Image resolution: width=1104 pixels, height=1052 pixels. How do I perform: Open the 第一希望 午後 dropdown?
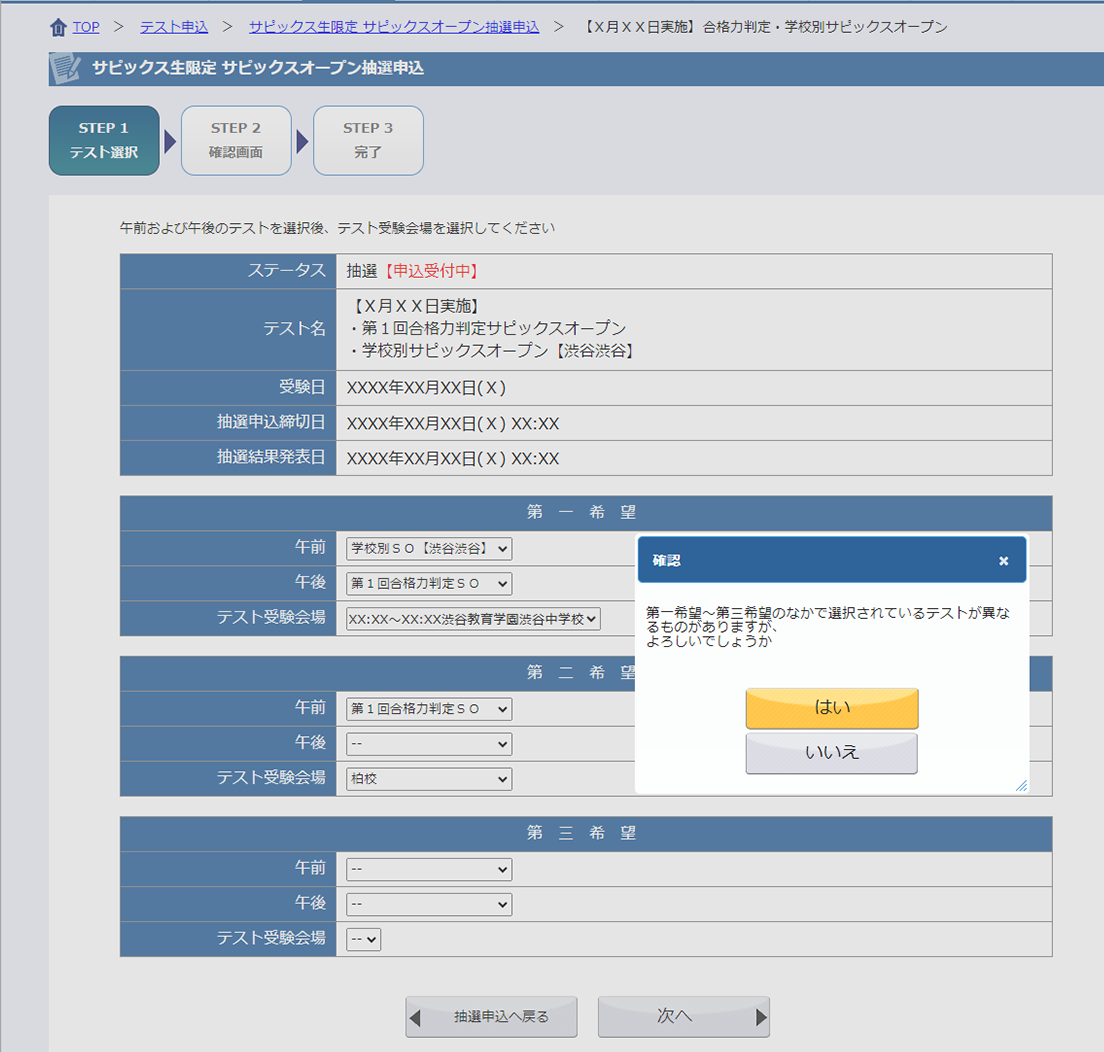coord(429,584)
